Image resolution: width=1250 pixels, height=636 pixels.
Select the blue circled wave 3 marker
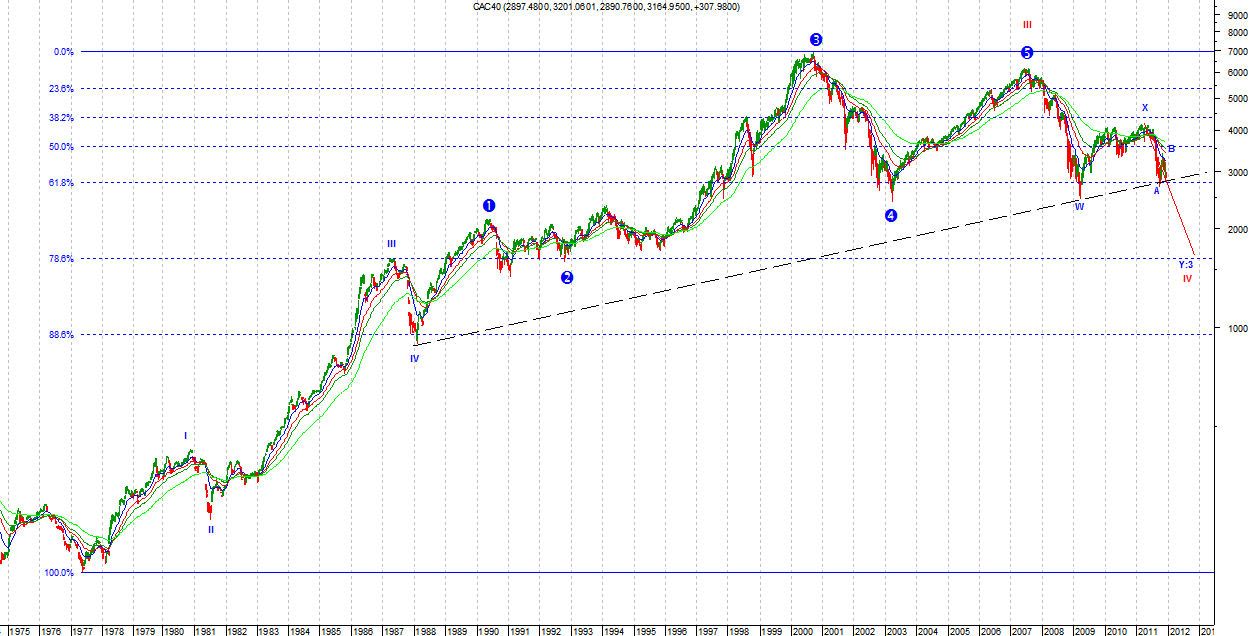[x=816, y=40]
